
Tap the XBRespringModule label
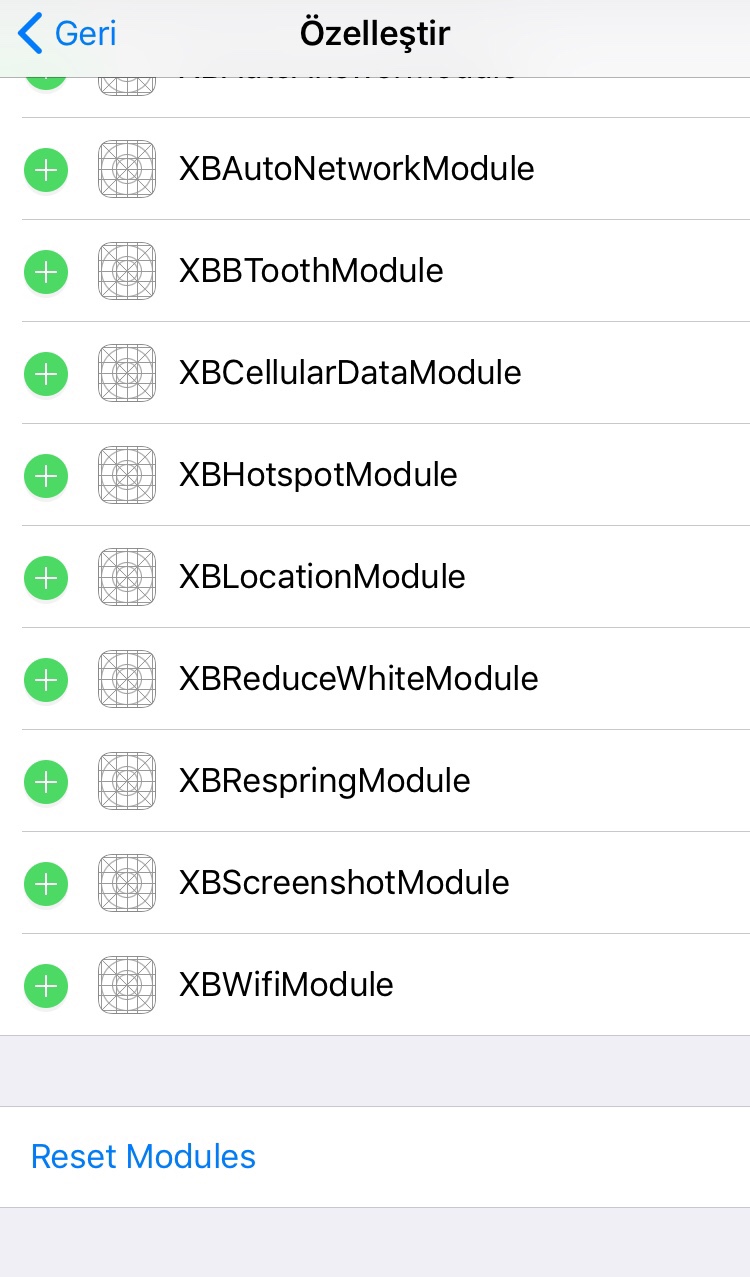pyautogui.click(x=324, y=781)
